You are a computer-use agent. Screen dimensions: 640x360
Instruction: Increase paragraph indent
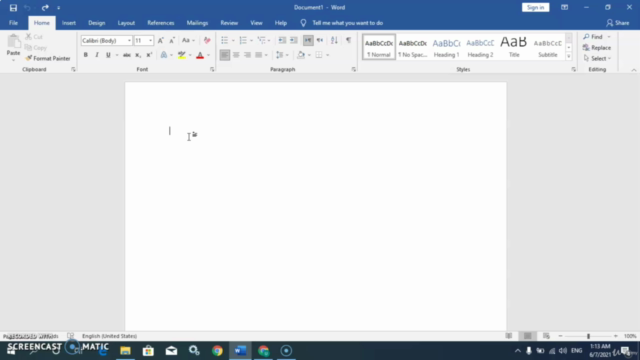tap(293, 40)
